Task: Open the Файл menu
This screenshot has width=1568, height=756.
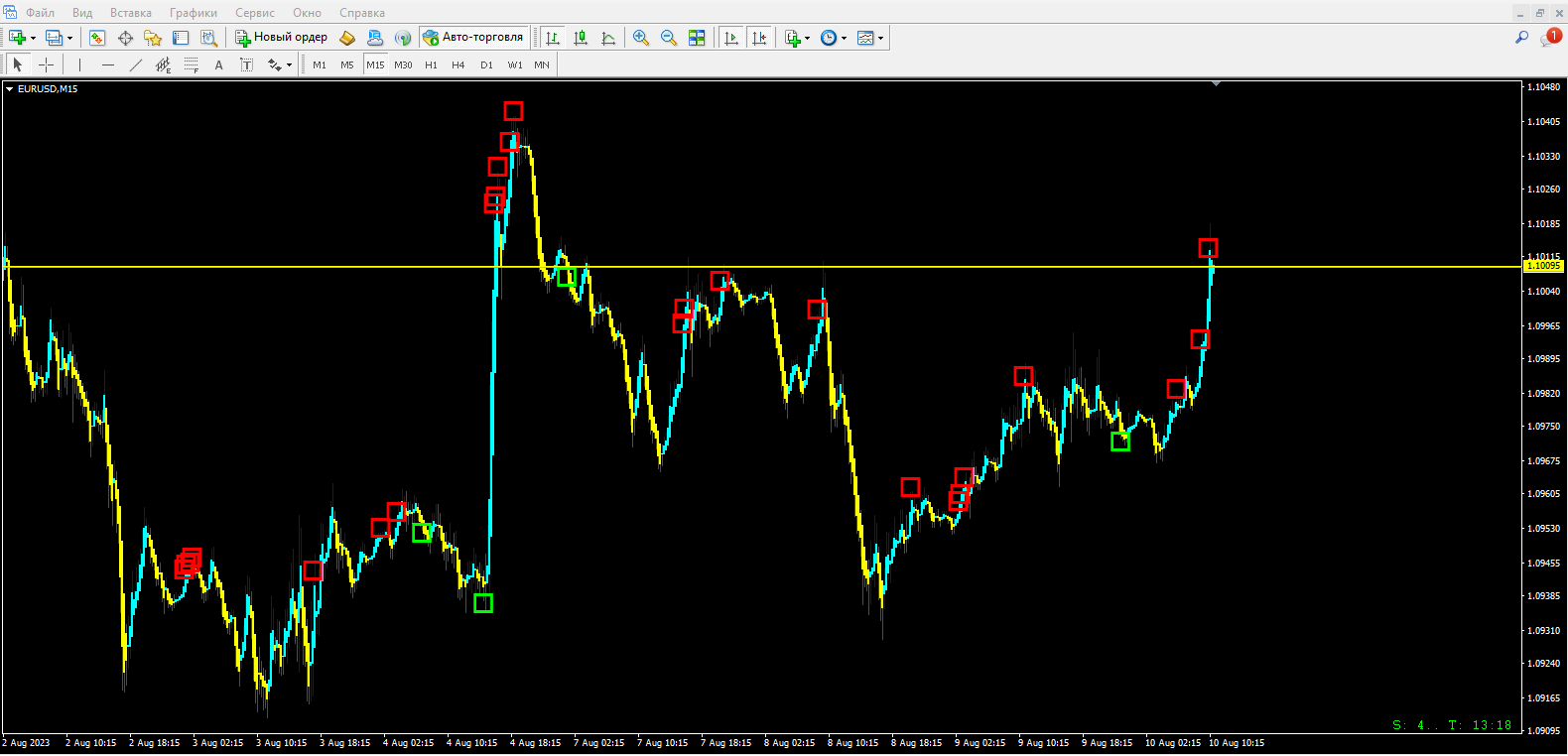Action: (x=40, y=13)
